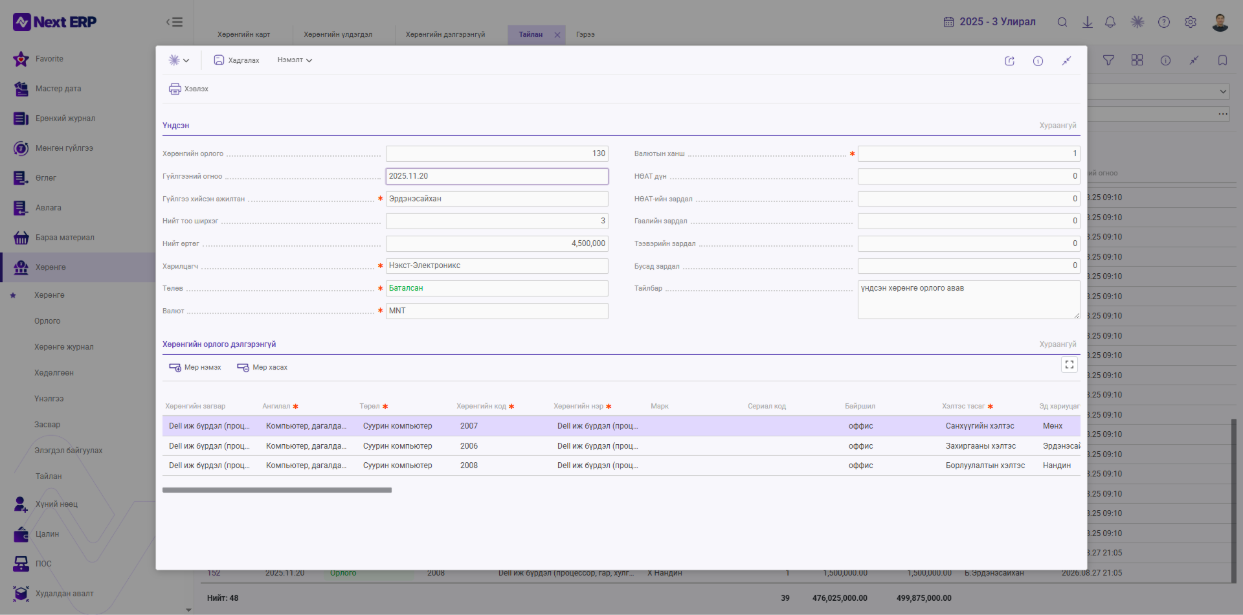Open notifications bell icon
The height and width of the screenshot is (615, 1243).
tap(1111, 22)
